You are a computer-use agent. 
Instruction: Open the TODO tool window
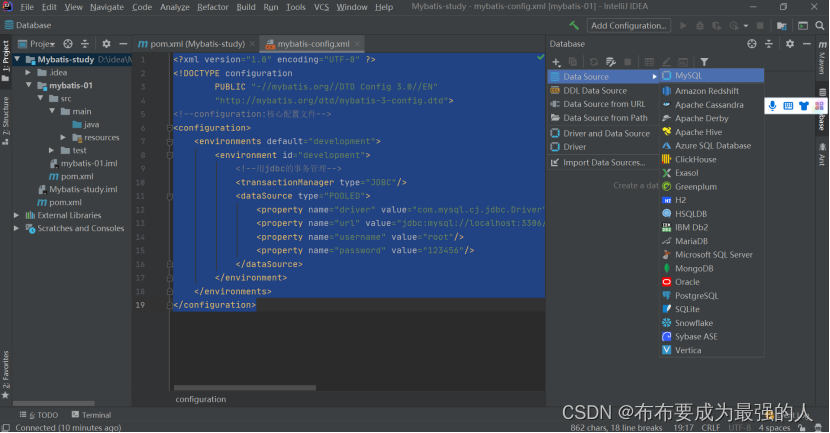39,415
